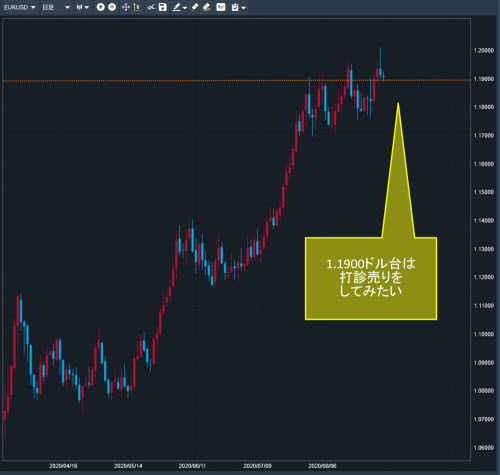Click the 2020/07/09 date axis label

pyautogui.click(x=257, y=466)
